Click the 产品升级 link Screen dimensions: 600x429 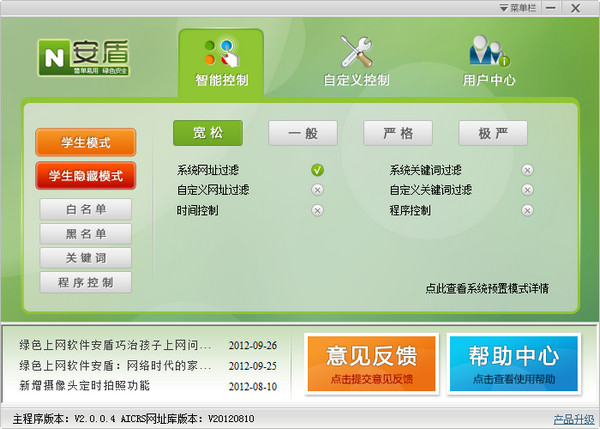573,418
